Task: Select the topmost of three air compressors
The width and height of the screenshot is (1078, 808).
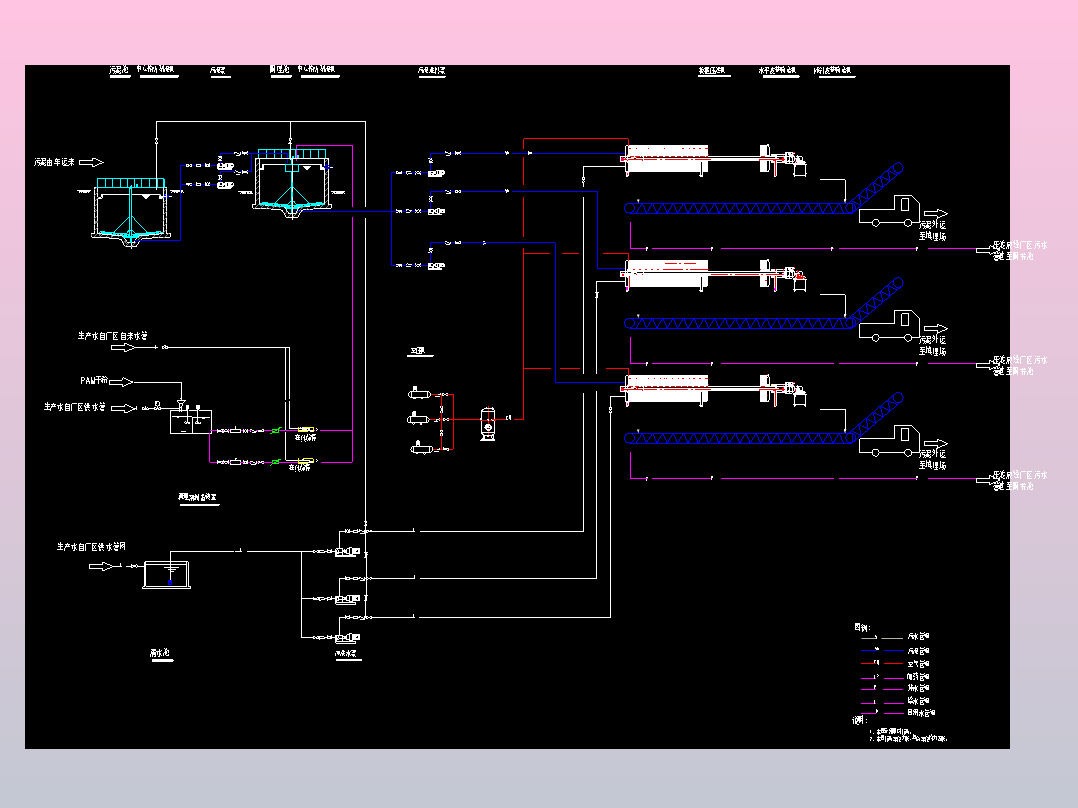Action: (419, 393)
